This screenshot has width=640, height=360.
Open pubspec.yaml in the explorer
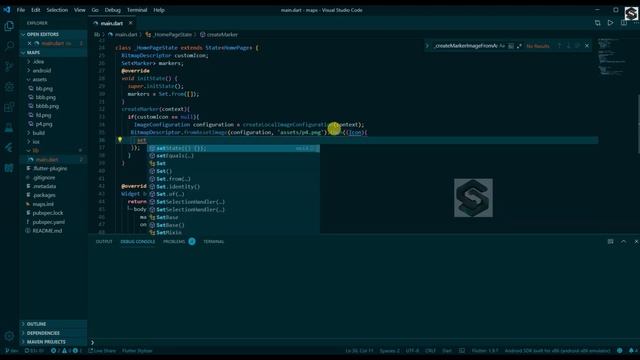48,222
